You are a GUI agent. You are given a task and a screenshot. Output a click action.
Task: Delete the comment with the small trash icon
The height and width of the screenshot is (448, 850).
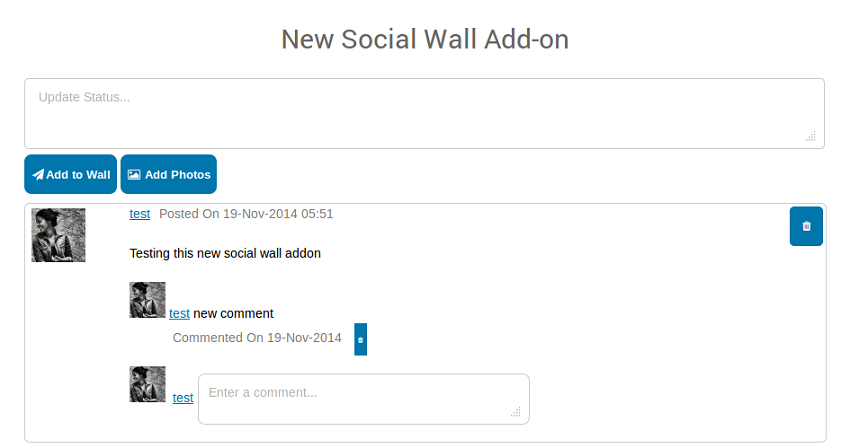pos(361,339)
